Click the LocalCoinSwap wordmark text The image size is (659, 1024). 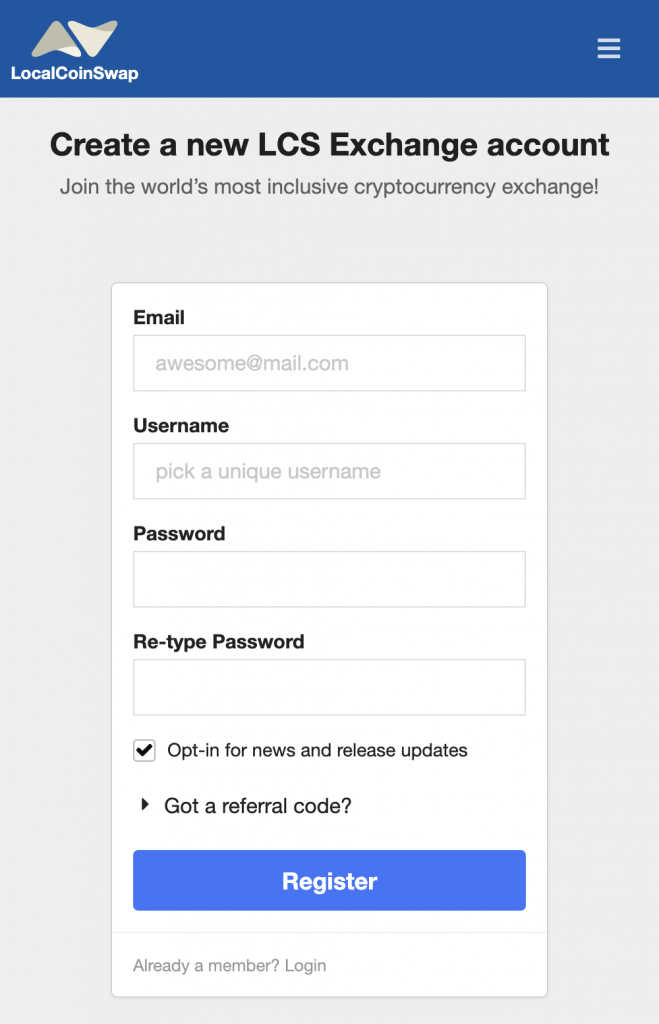tap(74, 73)
